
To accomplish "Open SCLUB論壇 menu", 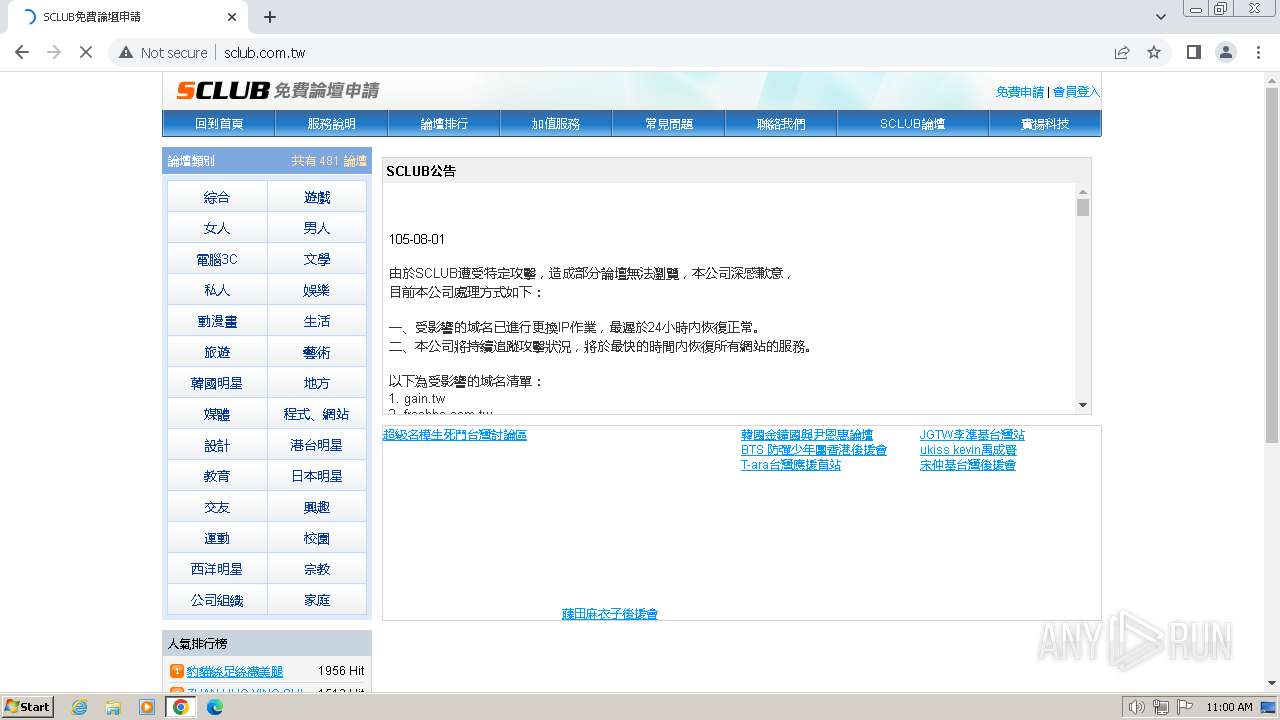I will click(912, 124).
